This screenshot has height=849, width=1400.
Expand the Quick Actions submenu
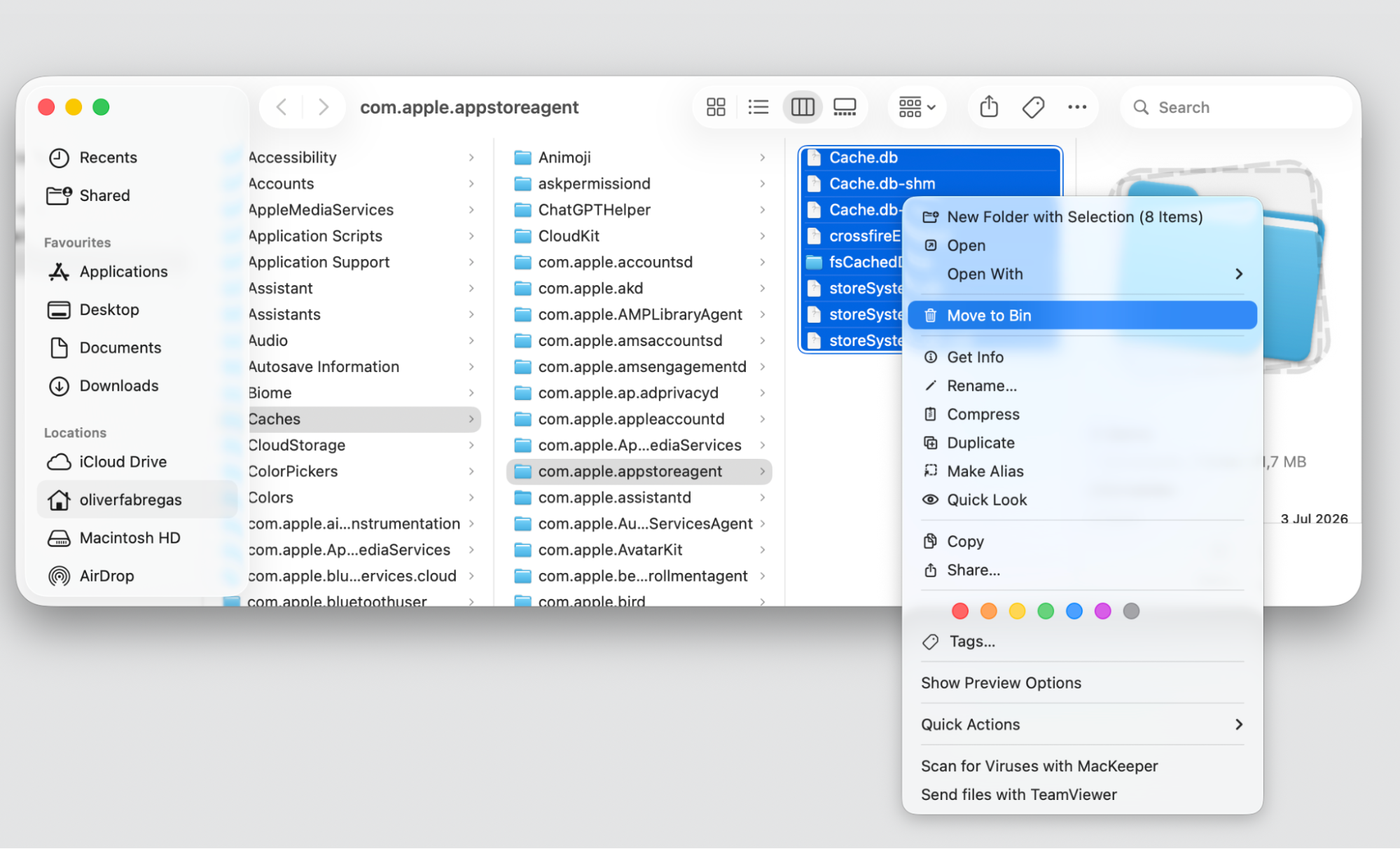(x=1082, y=724)
